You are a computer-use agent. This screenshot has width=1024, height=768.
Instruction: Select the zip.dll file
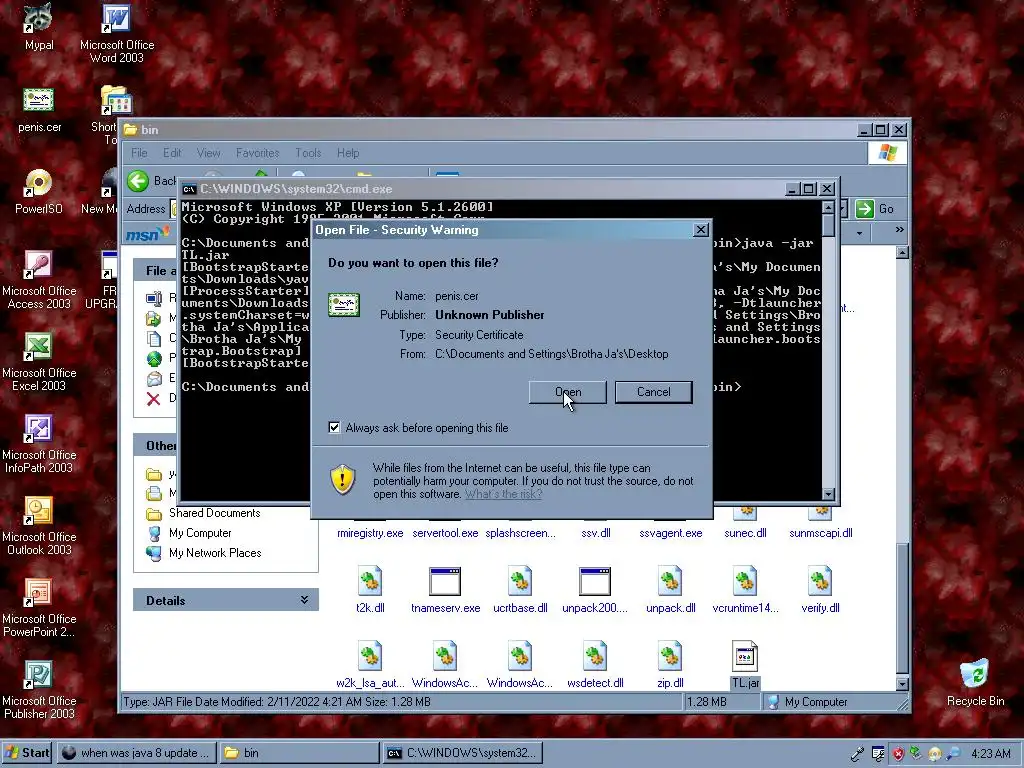pyautogui.click(x=670, y=664)
